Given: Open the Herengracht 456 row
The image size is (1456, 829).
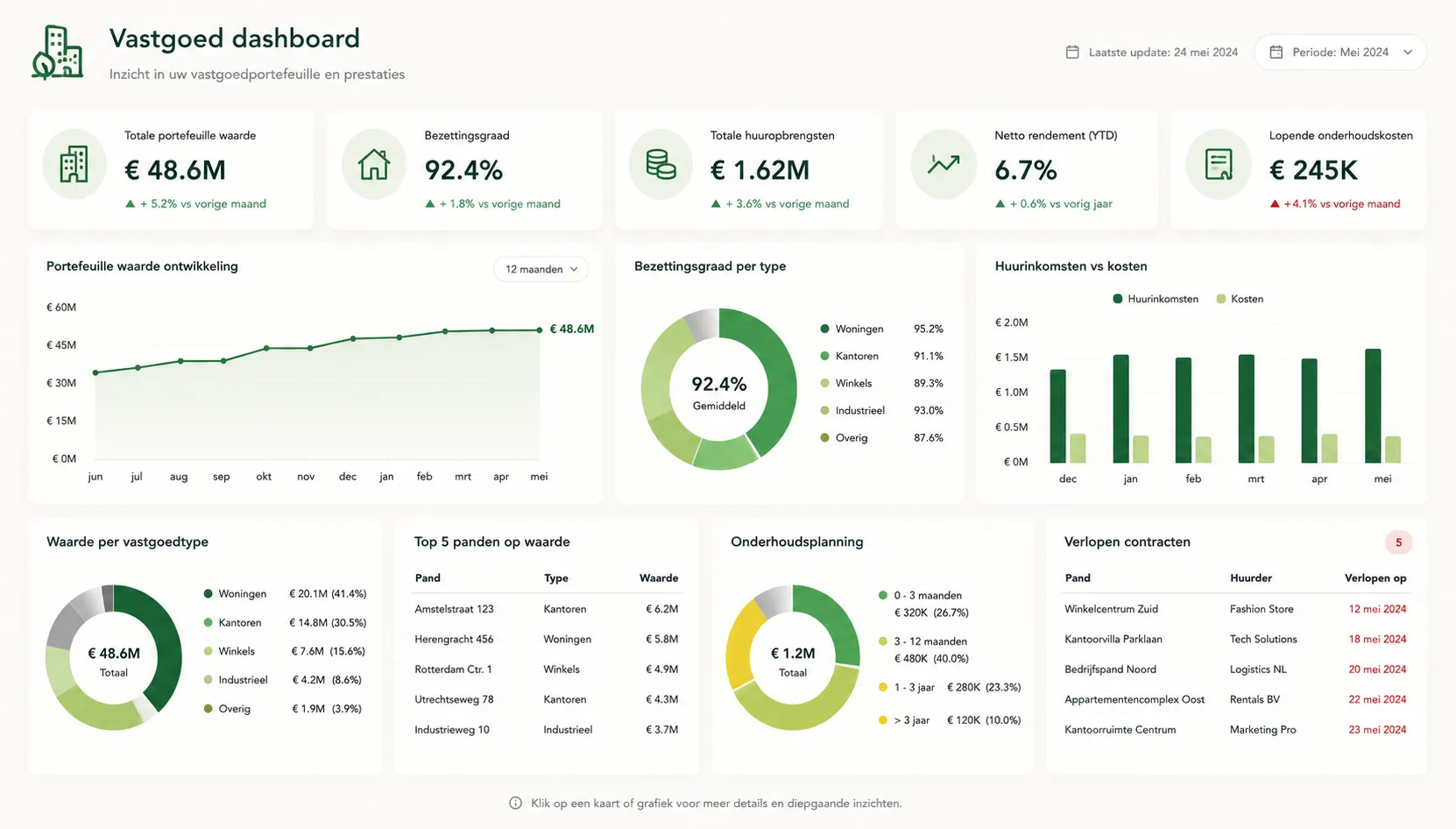Looking at the screenshot, I should click(547, 639).
